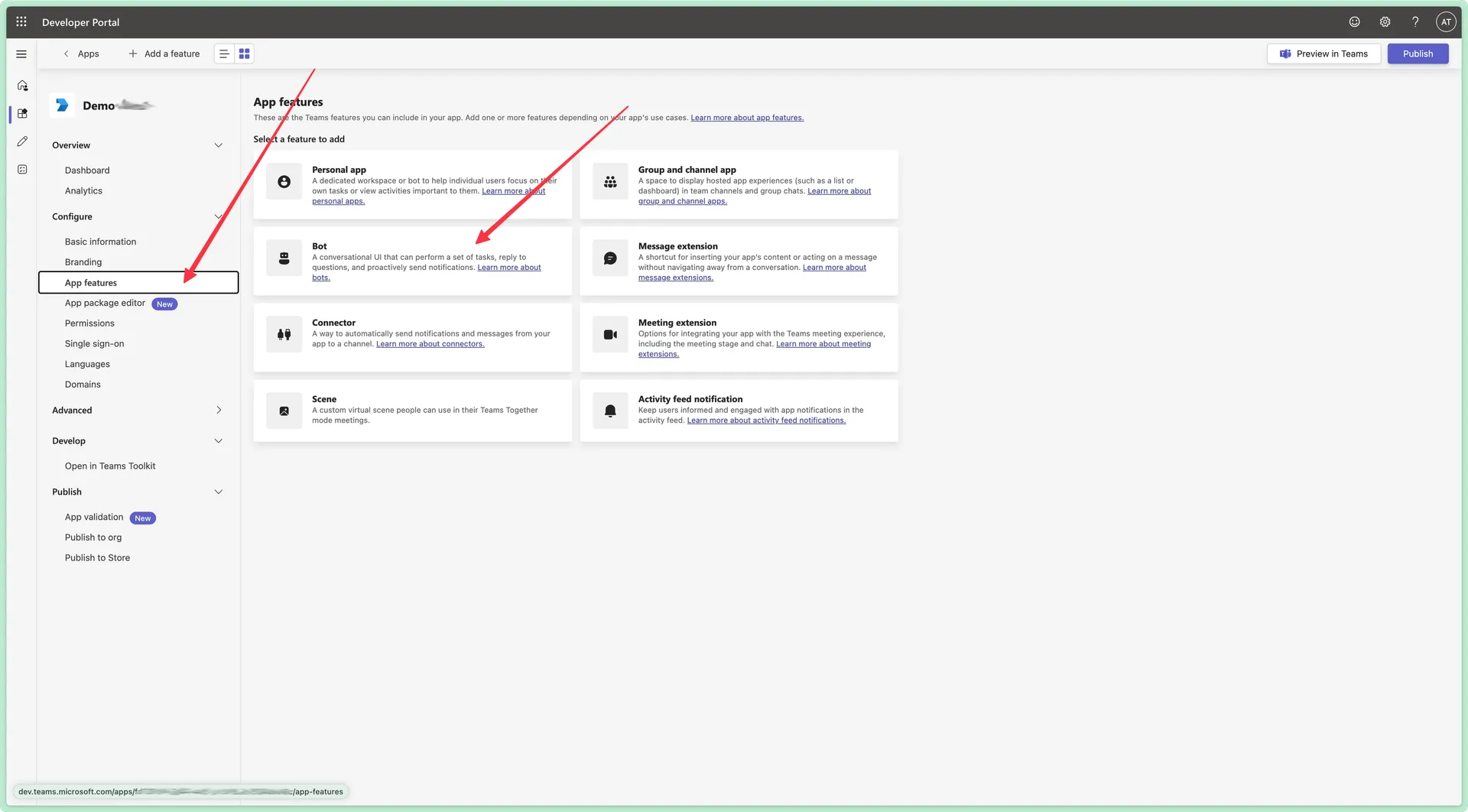Open Basic information page
1468x812 pixels.
(x=100, y=242)
